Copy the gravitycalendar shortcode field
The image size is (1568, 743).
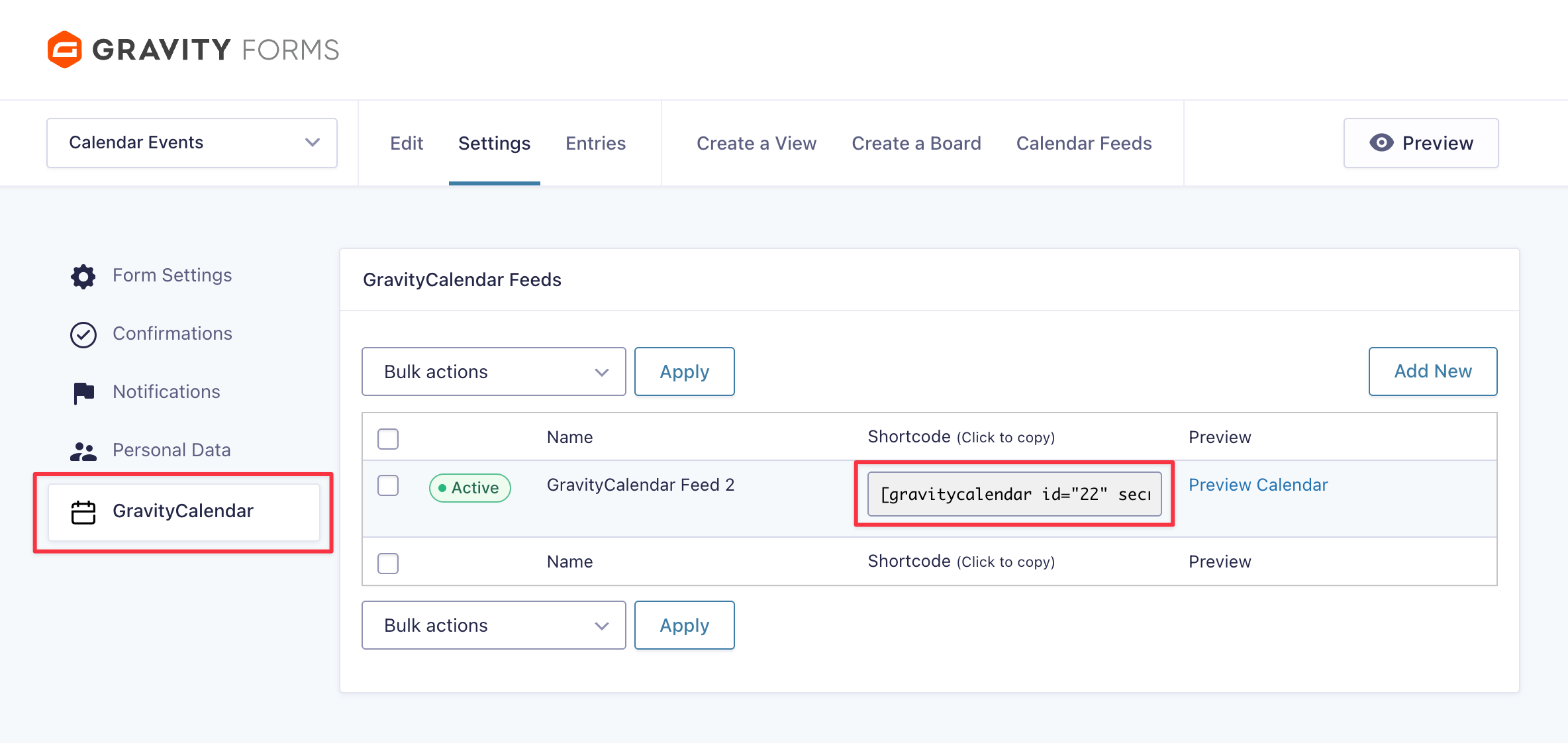(1014, 494)
